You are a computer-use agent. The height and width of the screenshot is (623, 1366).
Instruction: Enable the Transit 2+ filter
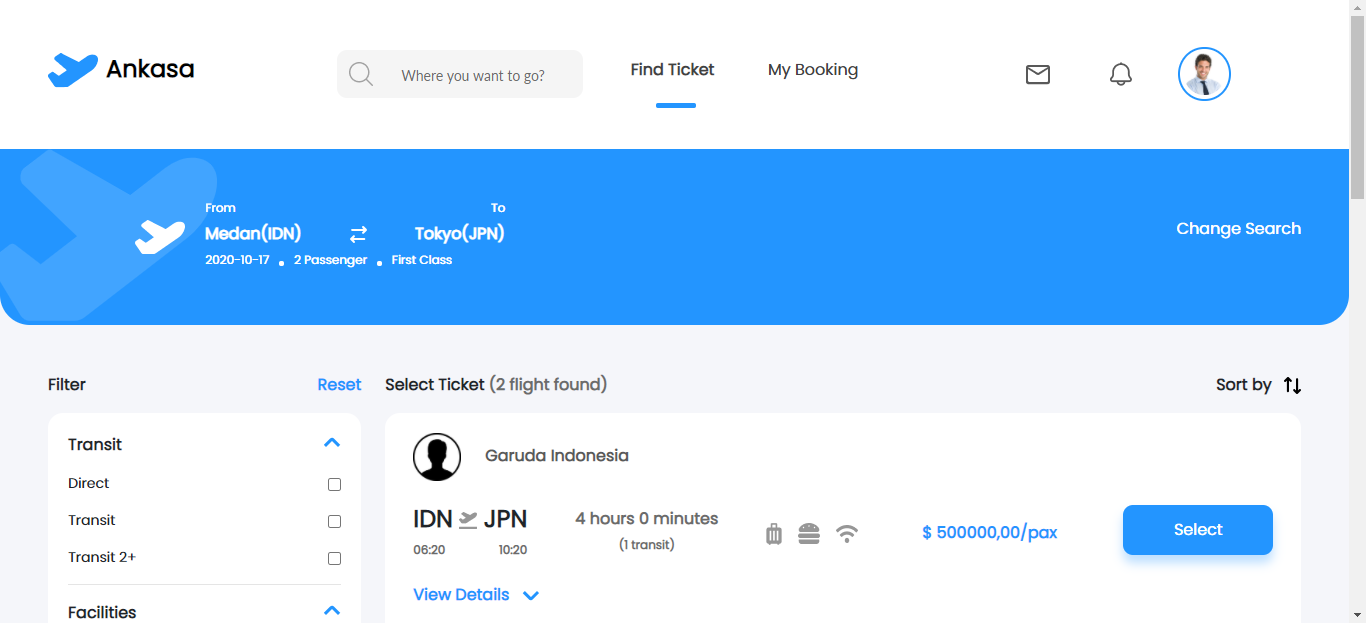[334, 558]
